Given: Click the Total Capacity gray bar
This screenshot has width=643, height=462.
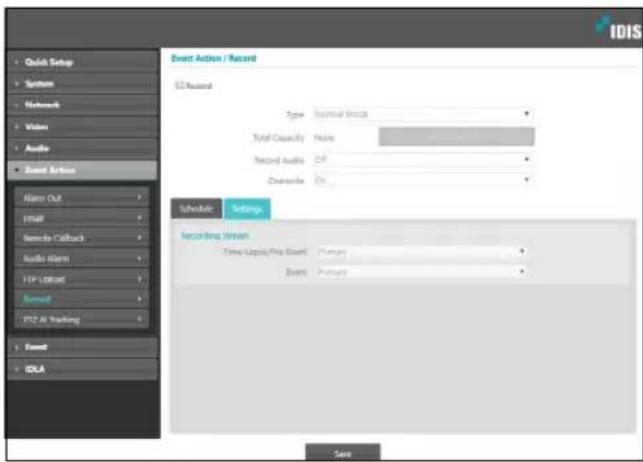Looking at the screenshot, I should pyautogui.click(x=456, y=137).
